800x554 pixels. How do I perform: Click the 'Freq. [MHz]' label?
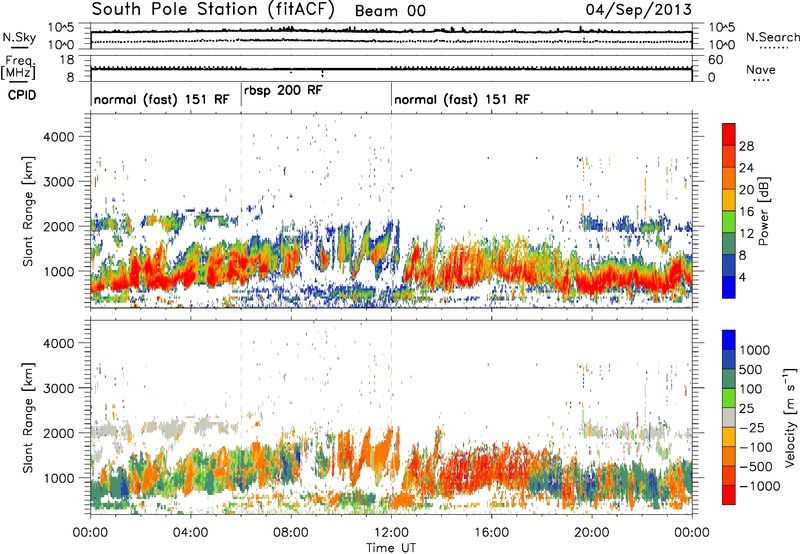pos(18,67)
